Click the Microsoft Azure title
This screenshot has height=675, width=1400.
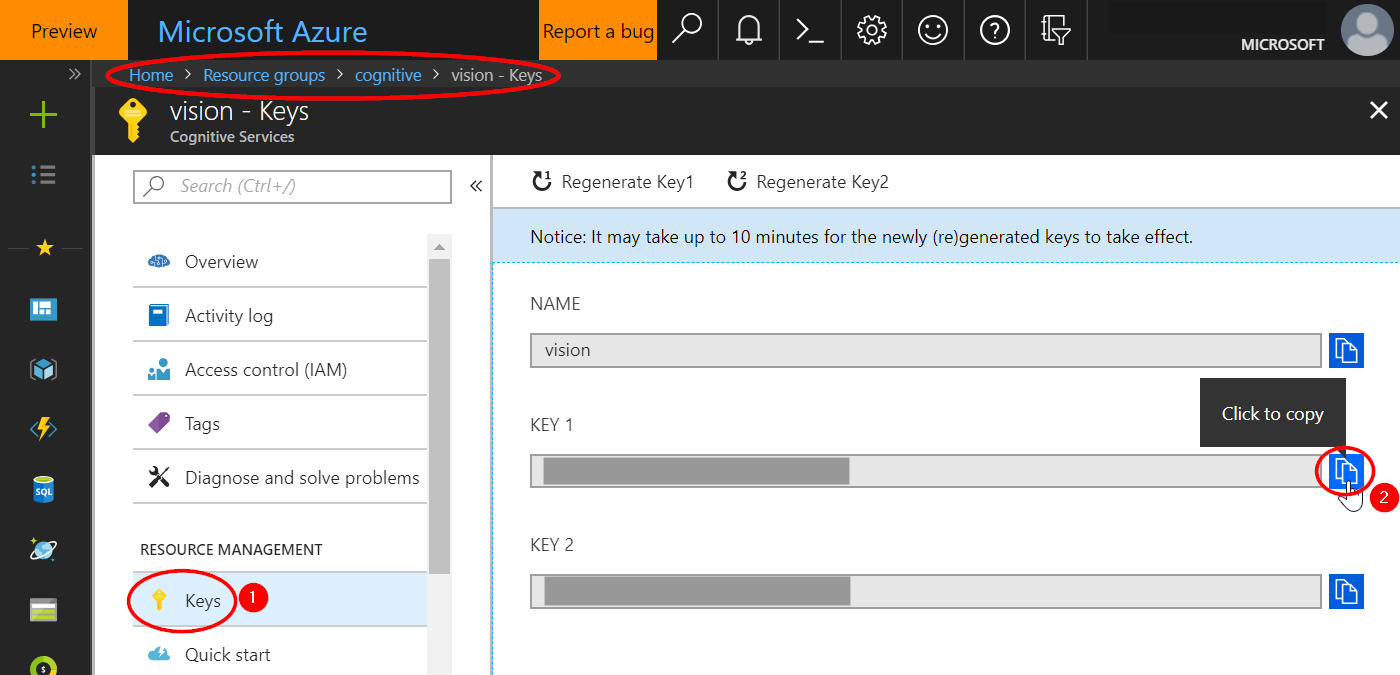click(262, 31)
